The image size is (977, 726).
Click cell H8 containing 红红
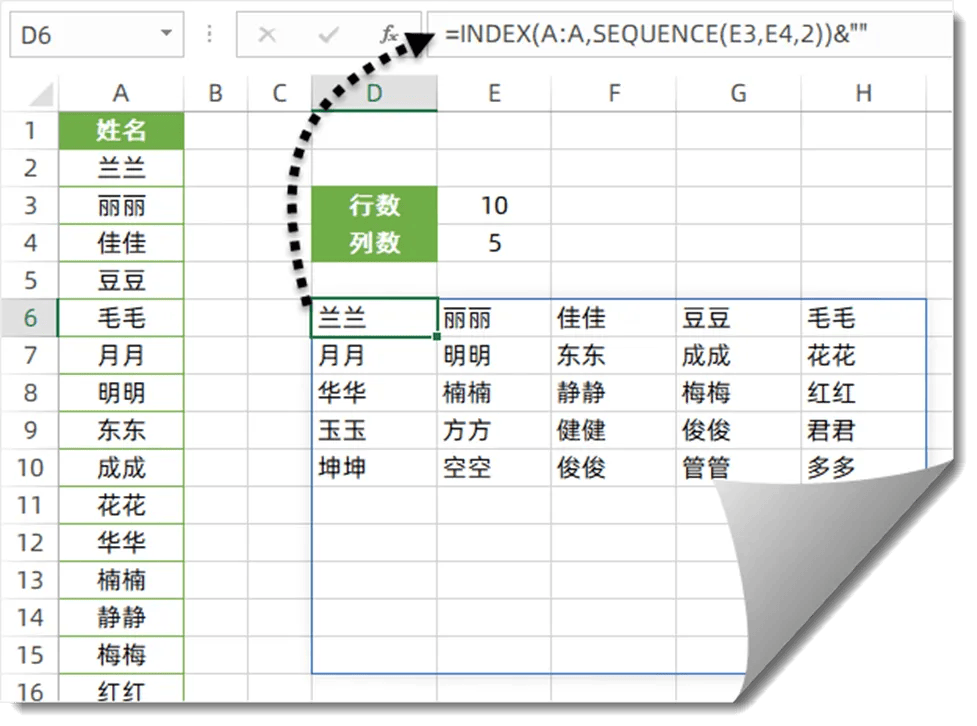pyautogui.click(x=864, y=393)
